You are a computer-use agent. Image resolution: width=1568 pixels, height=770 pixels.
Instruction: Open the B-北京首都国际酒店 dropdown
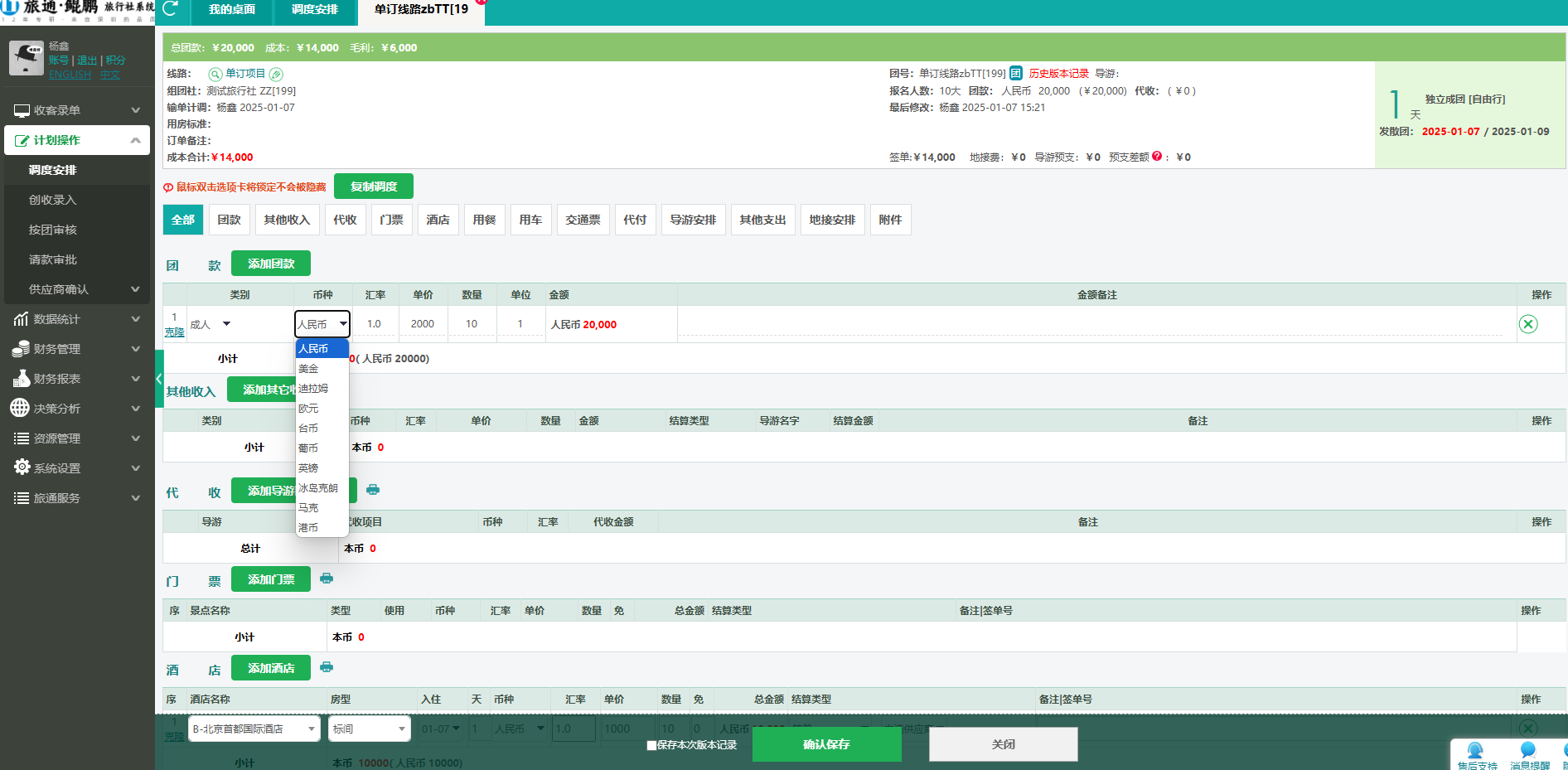pos(254,729)
